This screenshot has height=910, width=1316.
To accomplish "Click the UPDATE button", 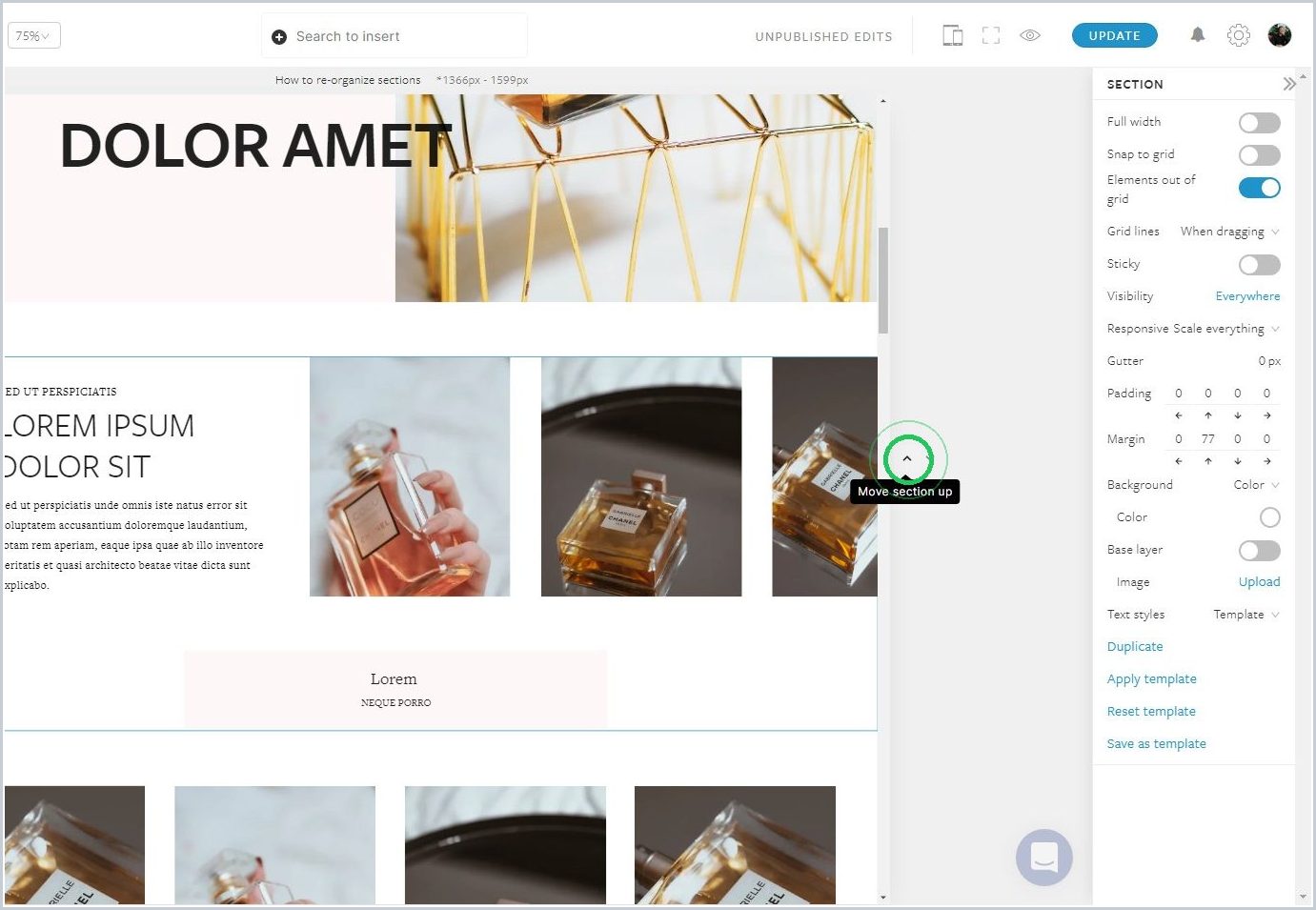I will 1115,35.
